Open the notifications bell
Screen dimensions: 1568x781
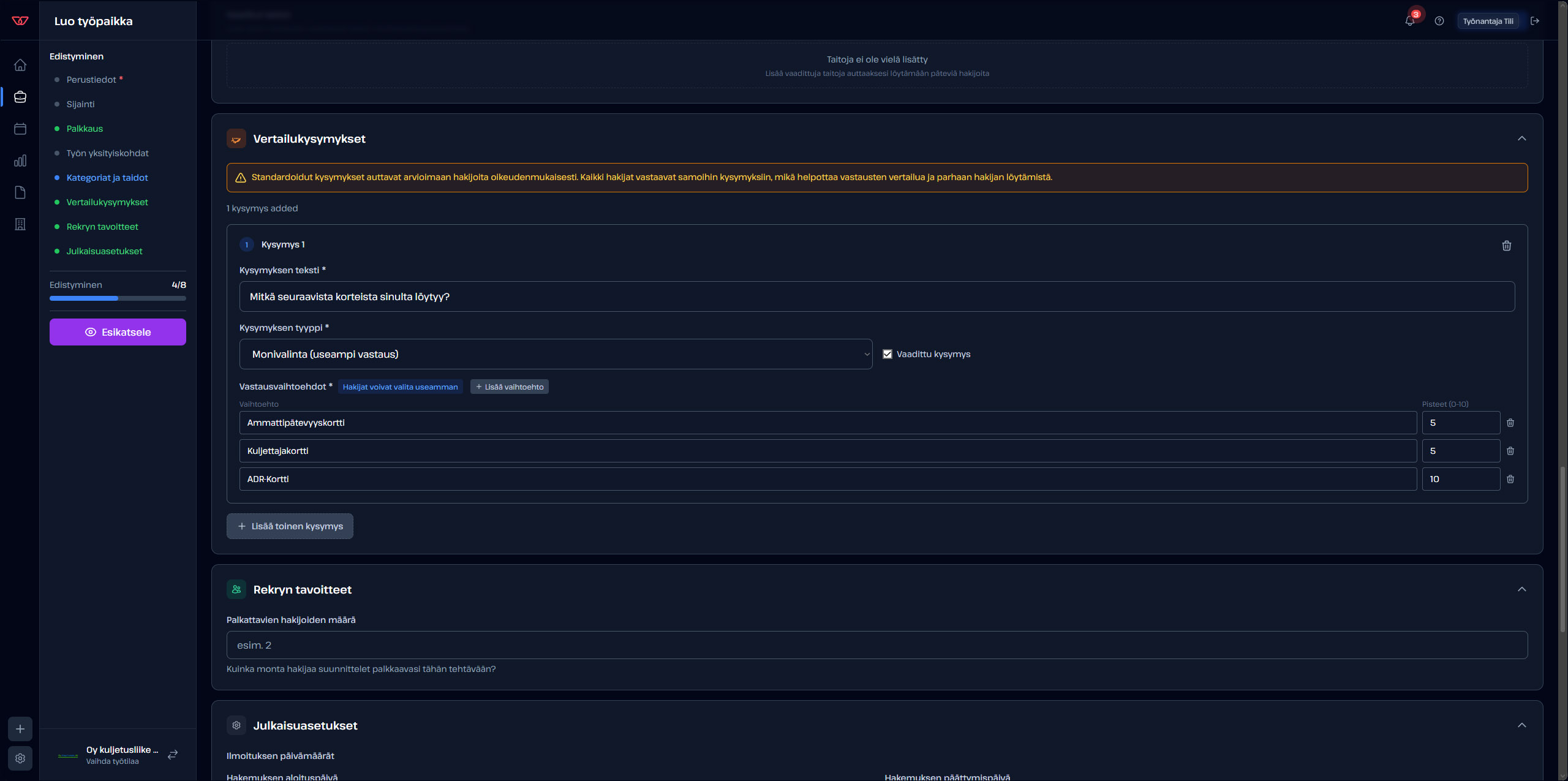1409,21
